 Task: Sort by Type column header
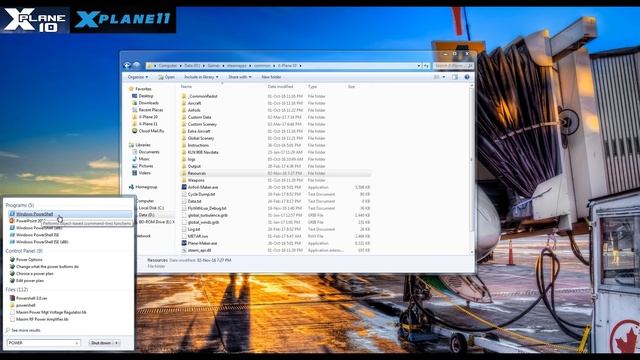[x=312, y=87]
